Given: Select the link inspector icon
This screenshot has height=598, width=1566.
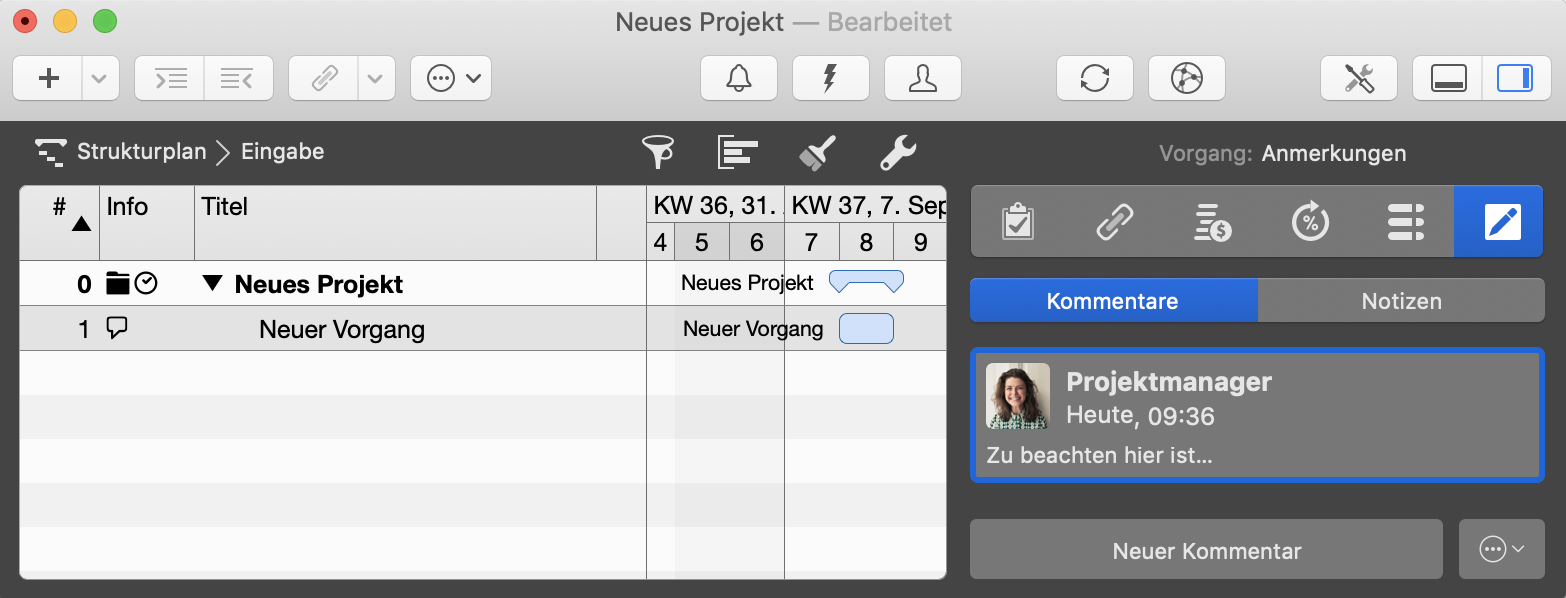Looking at the screenshot, I should (x=1115, y=221).
